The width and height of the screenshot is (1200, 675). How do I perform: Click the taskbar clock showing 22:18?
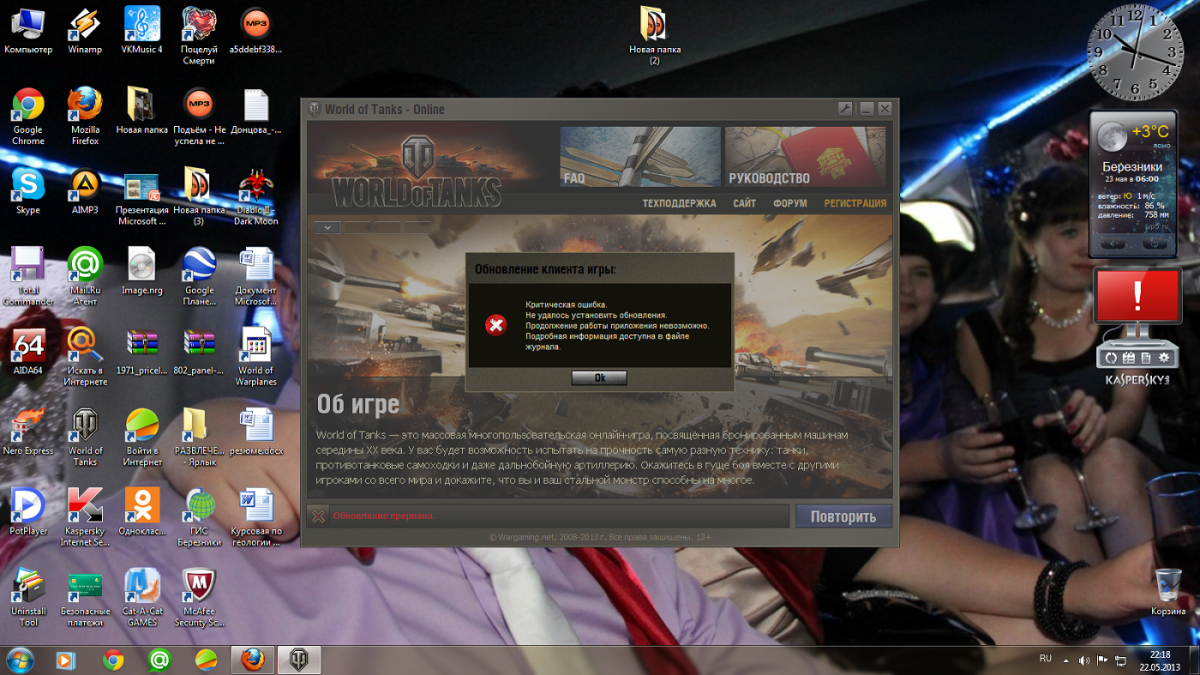pos(1160,660)
